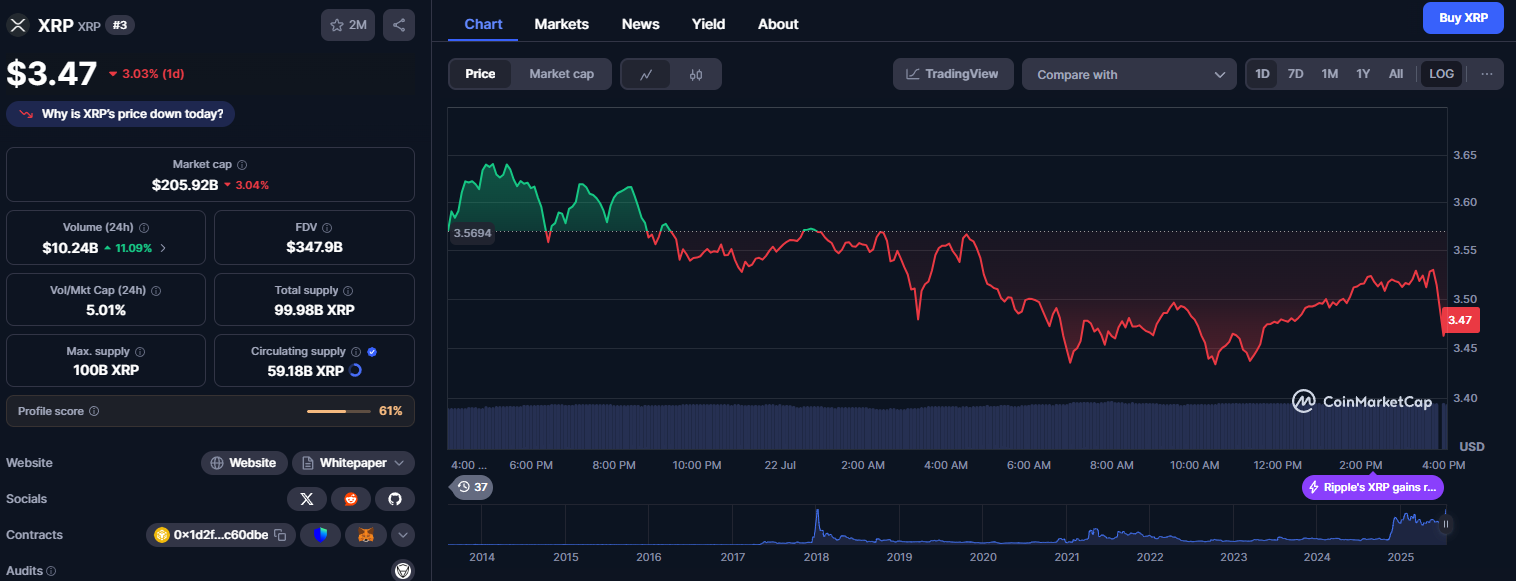Click the Profile score 61% progress bar

tap(339, 411)
